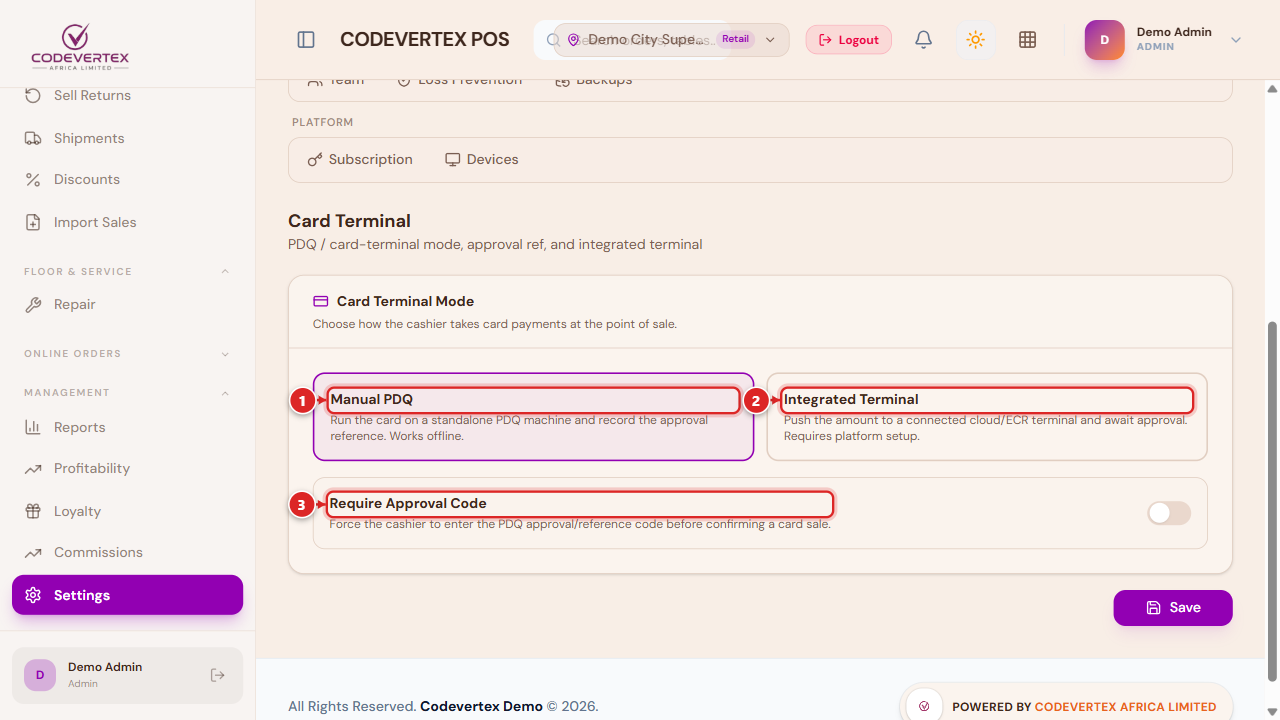Screen dimensions: 1280x720
Task: Click the CODEVERTEX POS title text
Action: (x=425, y=40)
